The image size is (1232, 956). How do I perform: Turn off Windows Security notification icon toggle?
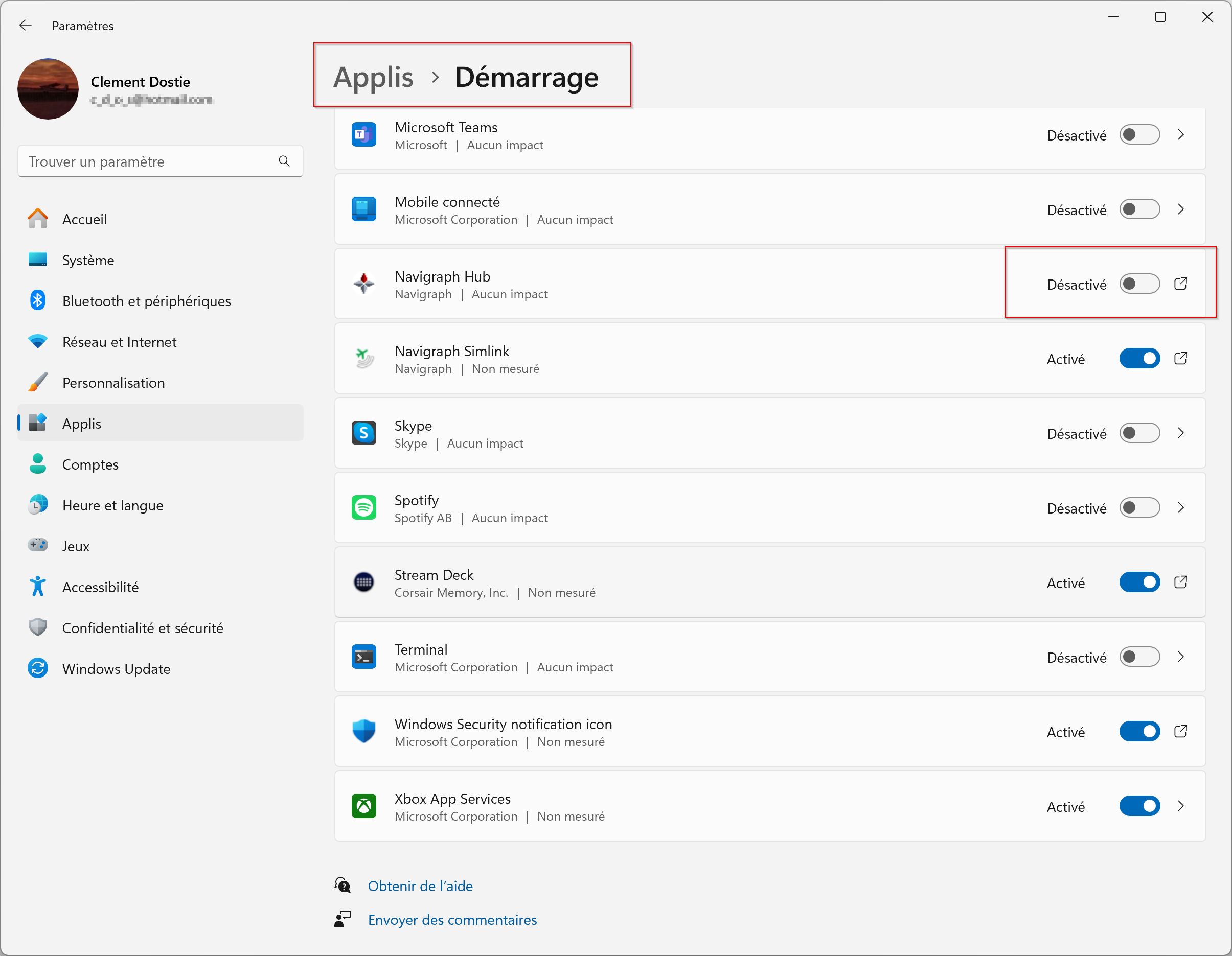click(1139, 731)
